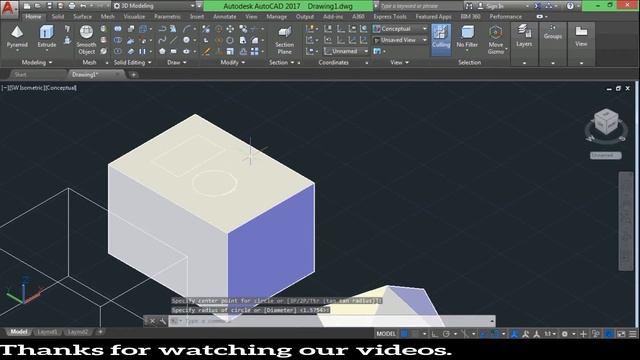Click the viewport label [-][SW Isometric][Conceptual]

(39, 88)
